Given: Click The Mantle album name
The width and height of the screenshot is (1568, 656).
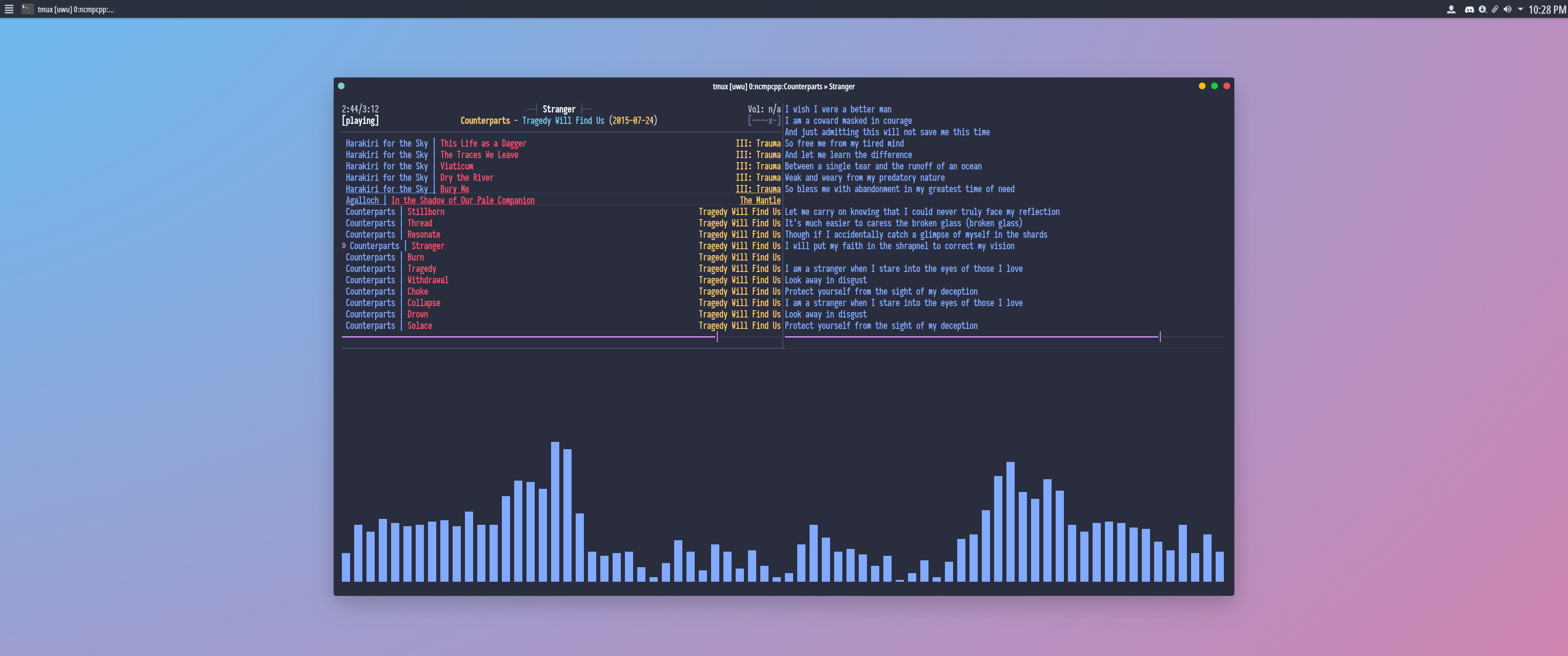Looking at the screenshot, I should [760, 200].
